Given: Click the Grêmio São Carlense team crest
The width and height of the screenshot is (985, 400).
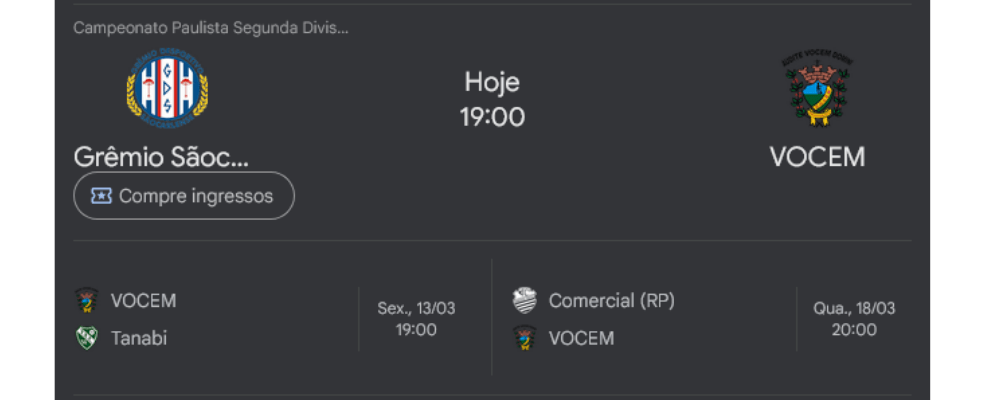Looking at the screenshot, I should (x=167, y=88).
